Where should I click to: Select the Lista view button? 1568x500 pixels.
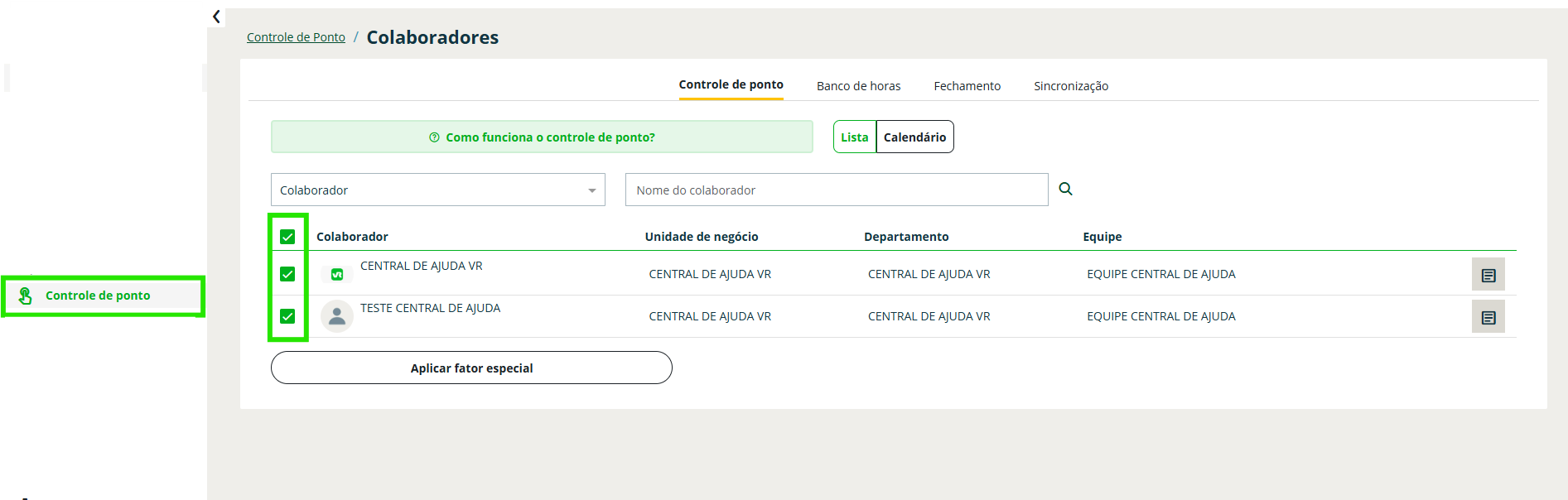pos(854,137)
